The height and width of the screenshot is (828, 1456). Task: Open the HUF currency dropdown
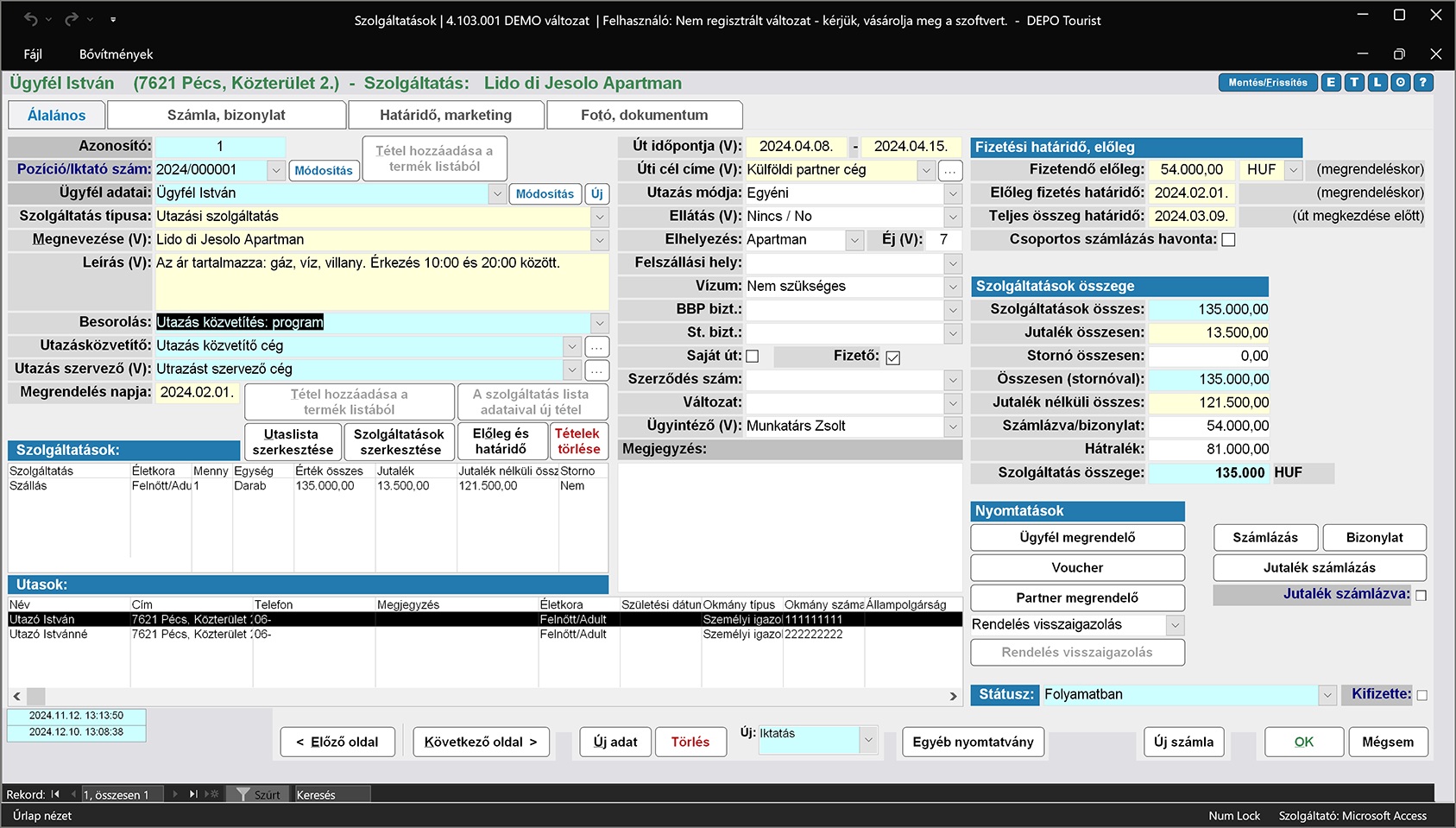[x=1293, y=170]
